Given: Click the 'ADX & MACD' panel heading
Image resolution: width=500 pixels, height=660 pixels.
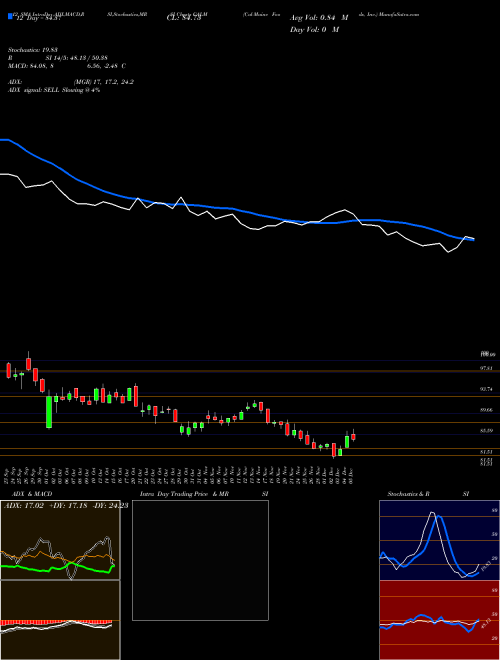Looking at the screenshot, I should point(32,494).
